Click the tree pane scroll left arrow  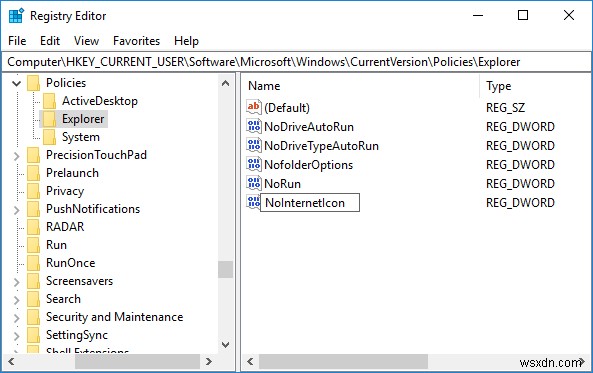pos(11,362)
